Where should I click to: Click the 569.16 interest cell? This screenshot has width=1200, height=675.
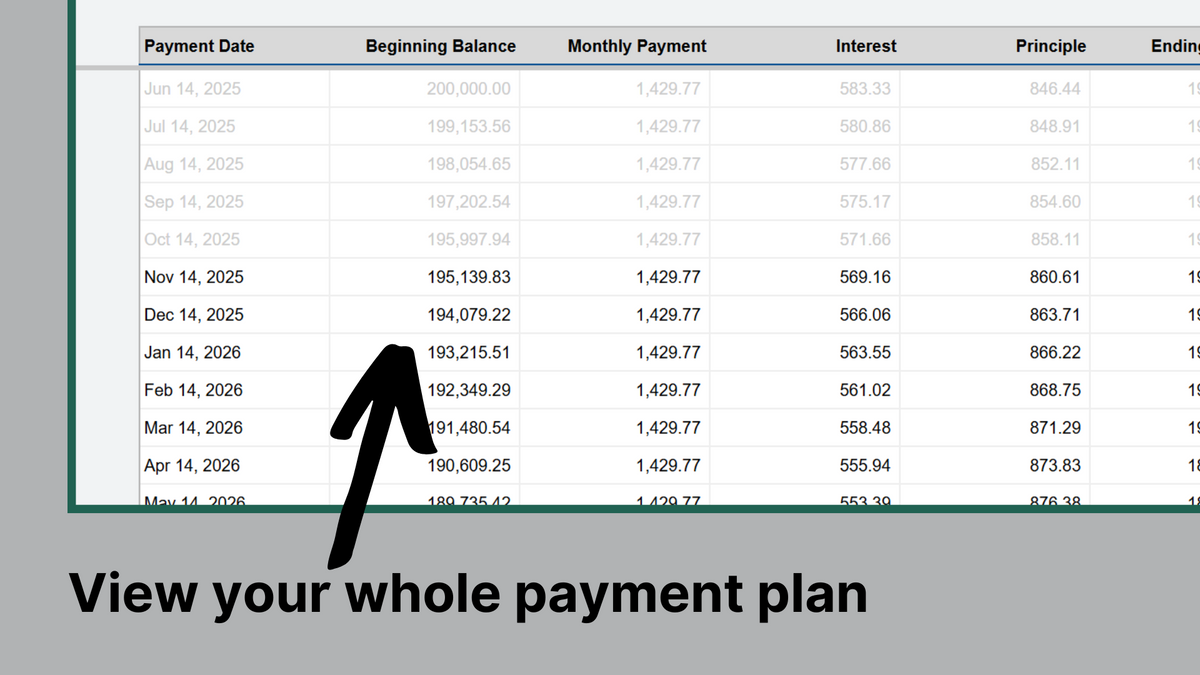805,277
